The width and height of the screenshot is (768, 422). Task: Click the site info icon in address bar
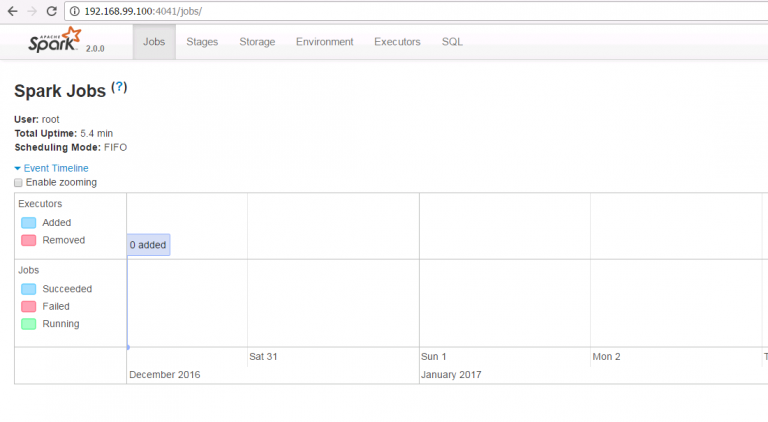tap(74, 11)
